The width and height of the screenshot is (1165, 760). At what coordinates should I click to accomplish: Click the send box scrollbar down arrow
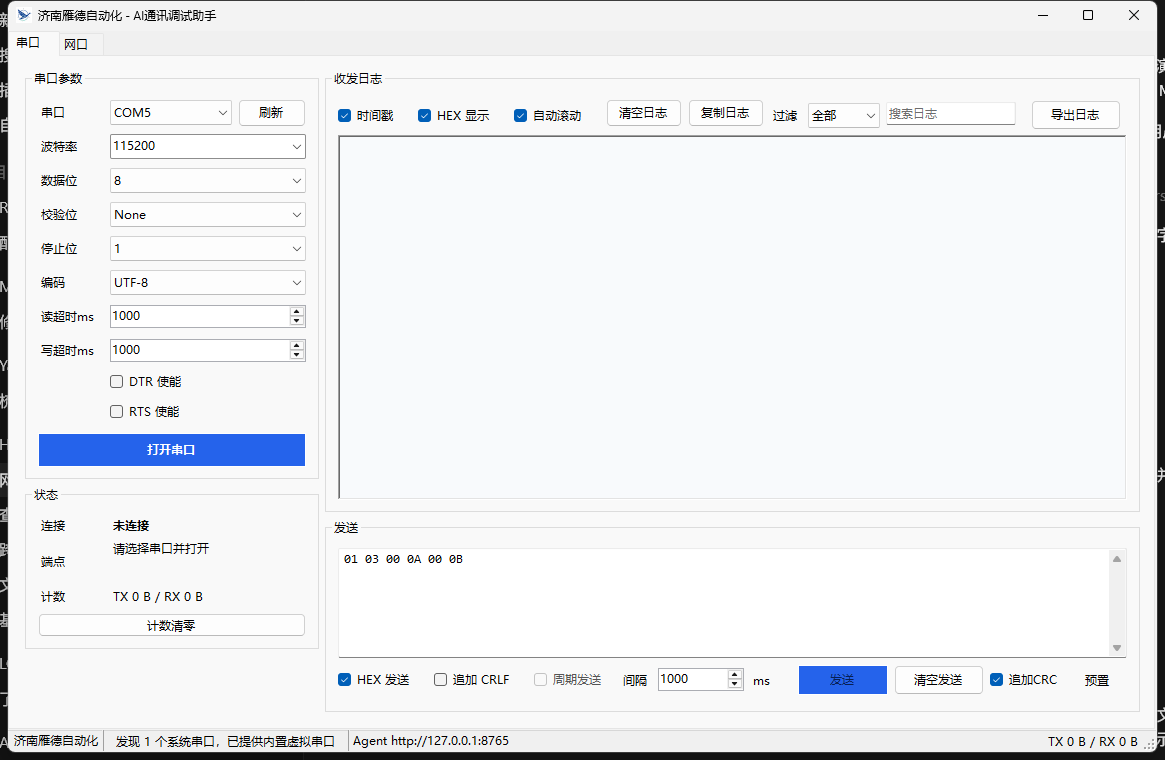coord(1117,648)
